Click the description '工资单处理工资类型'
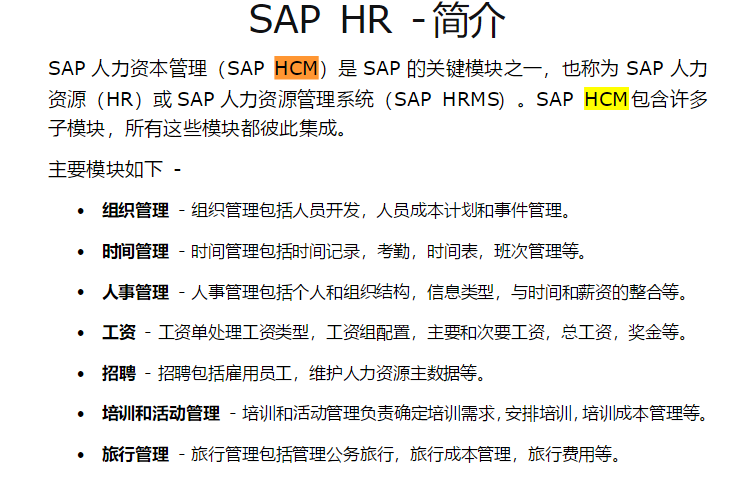Image resolution: width=739 pixels, height=478 pixels. click(233, 332)
